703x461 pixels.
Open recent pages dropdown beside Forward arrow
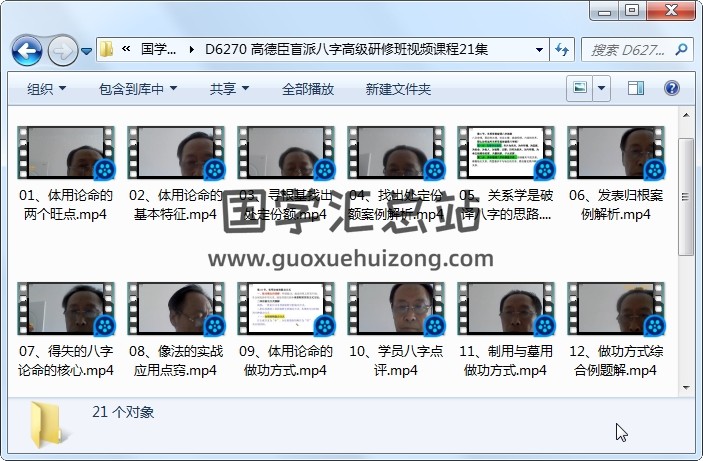[x=86, y=51]
